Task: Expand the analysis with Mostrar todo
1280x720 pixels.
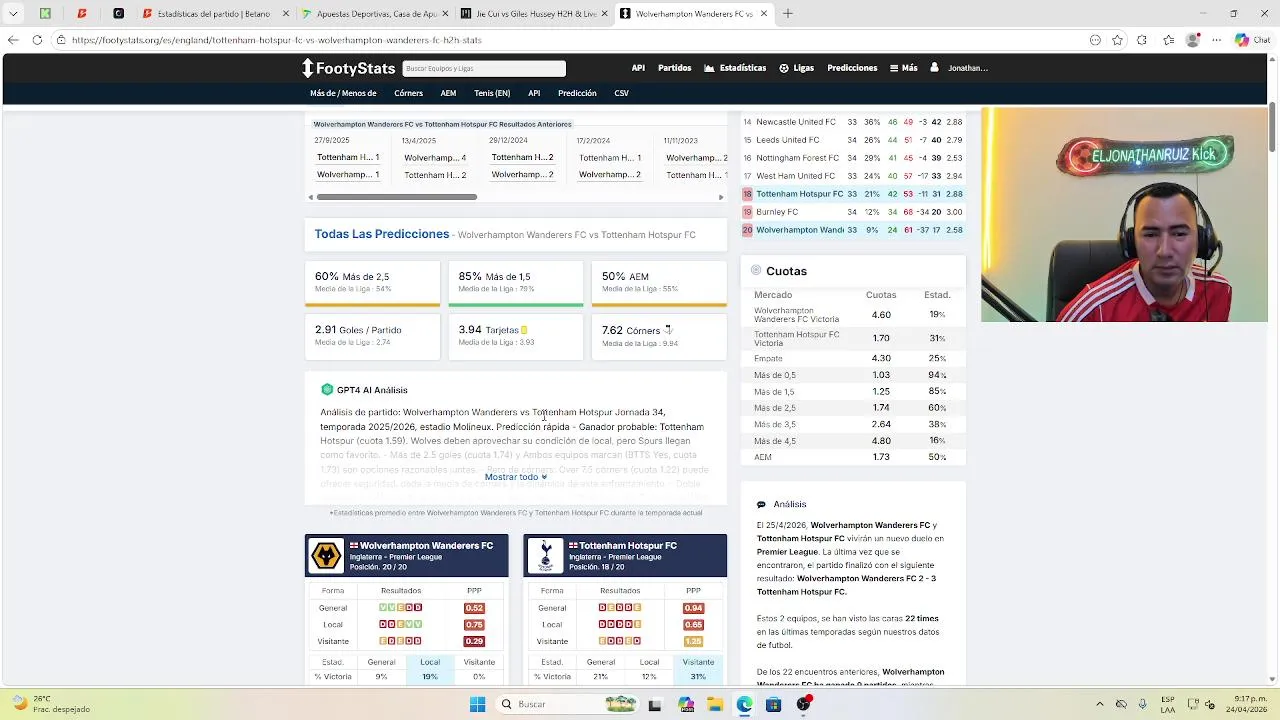Action: pyautogui.click(x=515, y=477)
